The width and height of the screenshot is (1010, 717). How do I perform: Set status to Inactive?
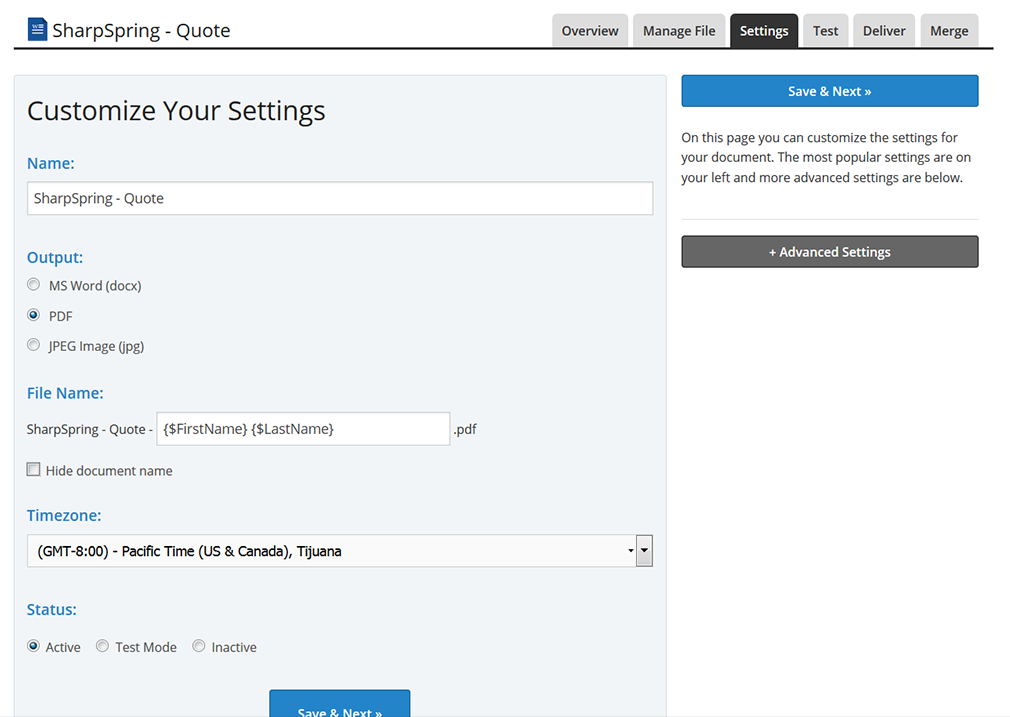(x=199, y=647)
